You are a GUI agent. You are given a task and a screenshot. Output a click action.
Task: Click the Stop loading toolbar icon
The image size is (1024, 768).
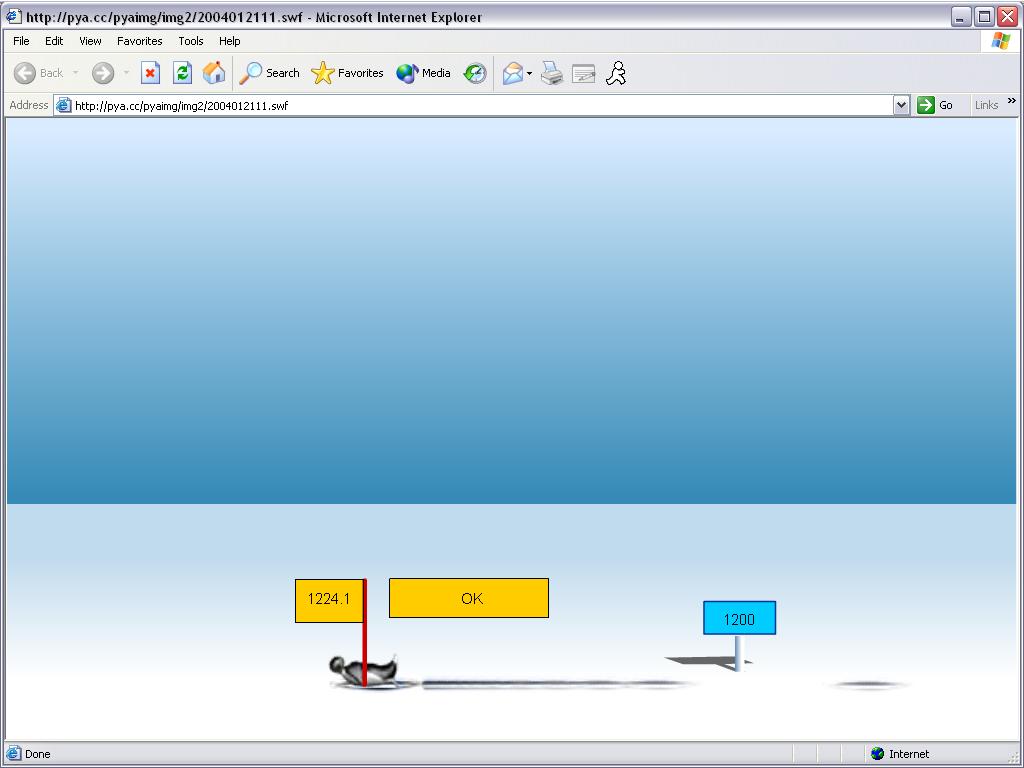[150, 73]
